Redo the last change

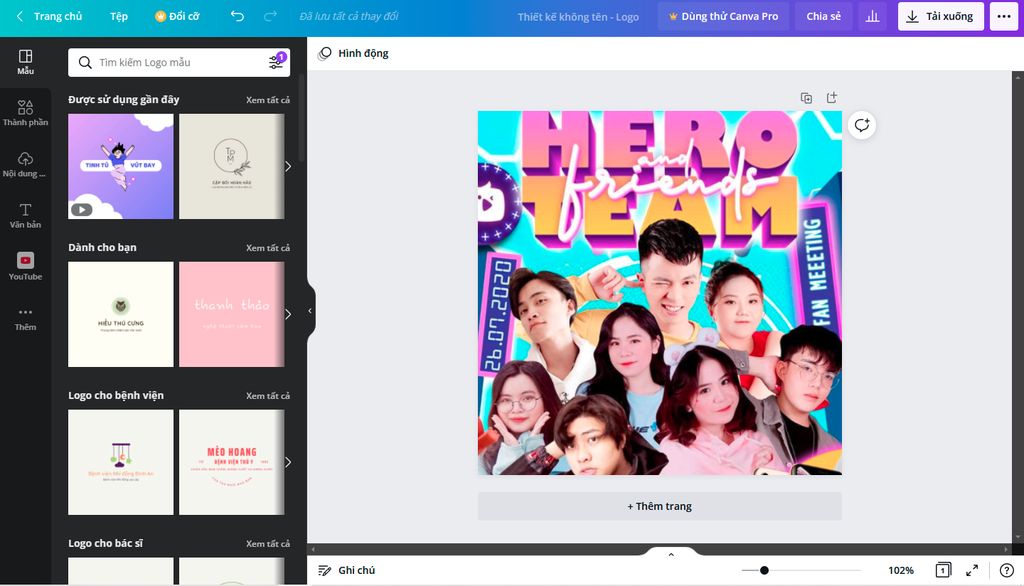coord(270,16)
